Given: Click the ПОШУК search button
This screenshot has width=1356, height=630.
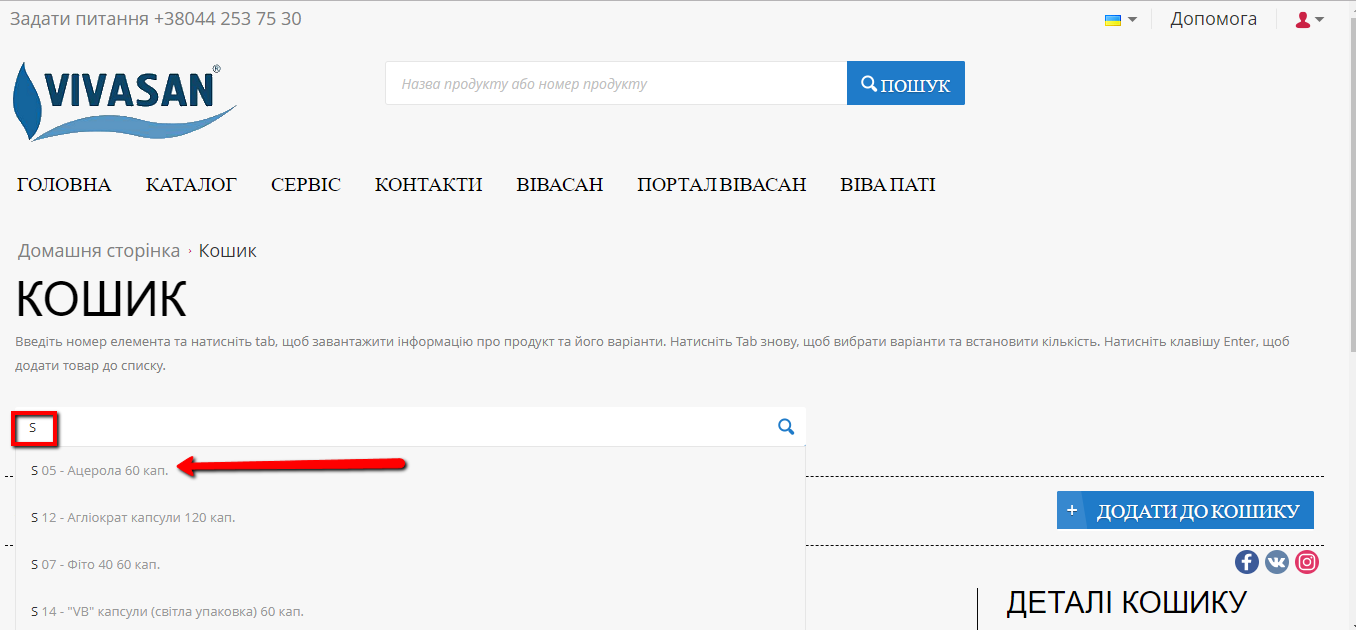Looking at the screenshot, I should [906, 83].
